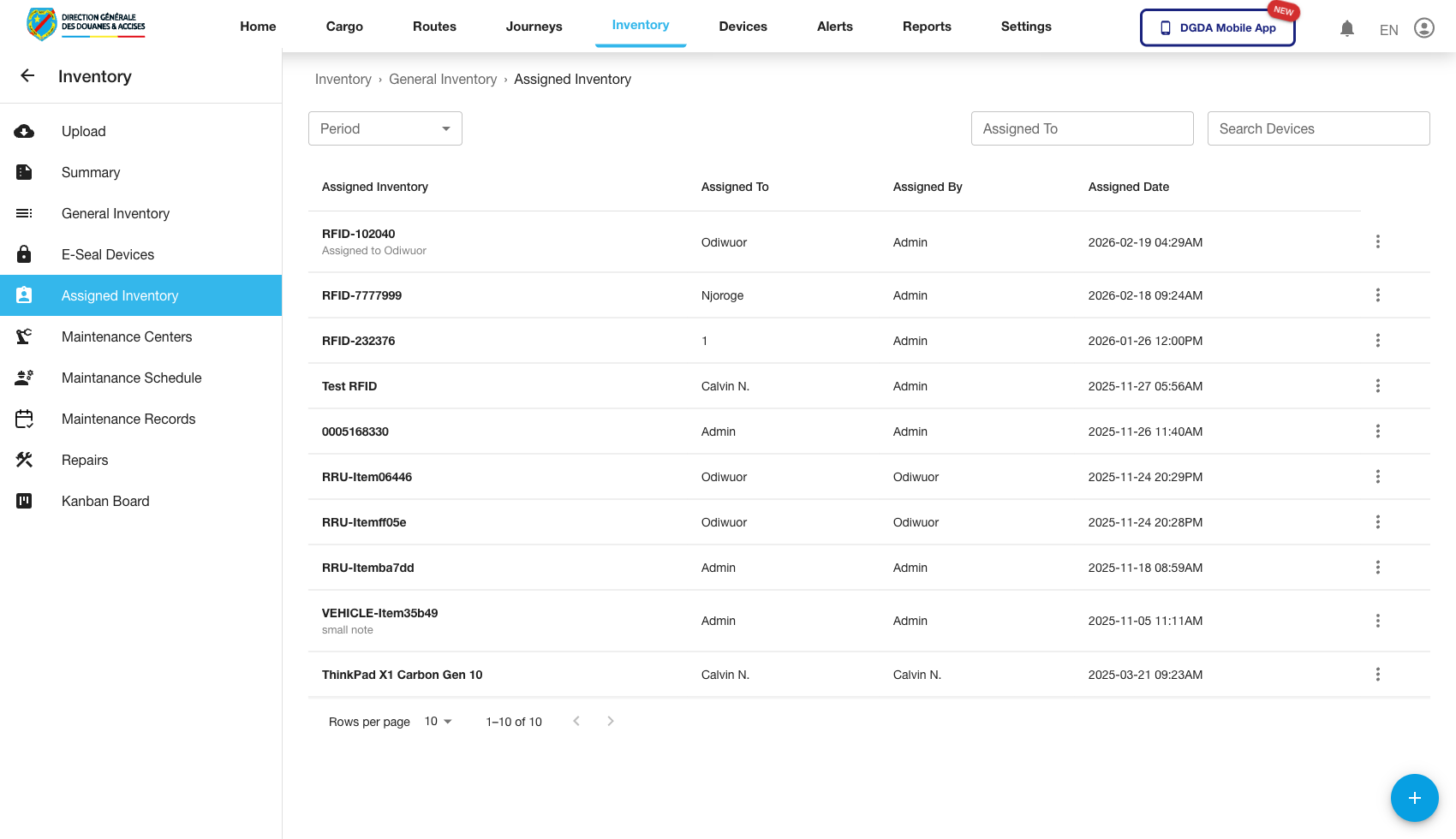The height and width of the screenshot is (839, 1456).
Task: Open Maintenance Centers in the sidebar
Action: pos(127,336)
